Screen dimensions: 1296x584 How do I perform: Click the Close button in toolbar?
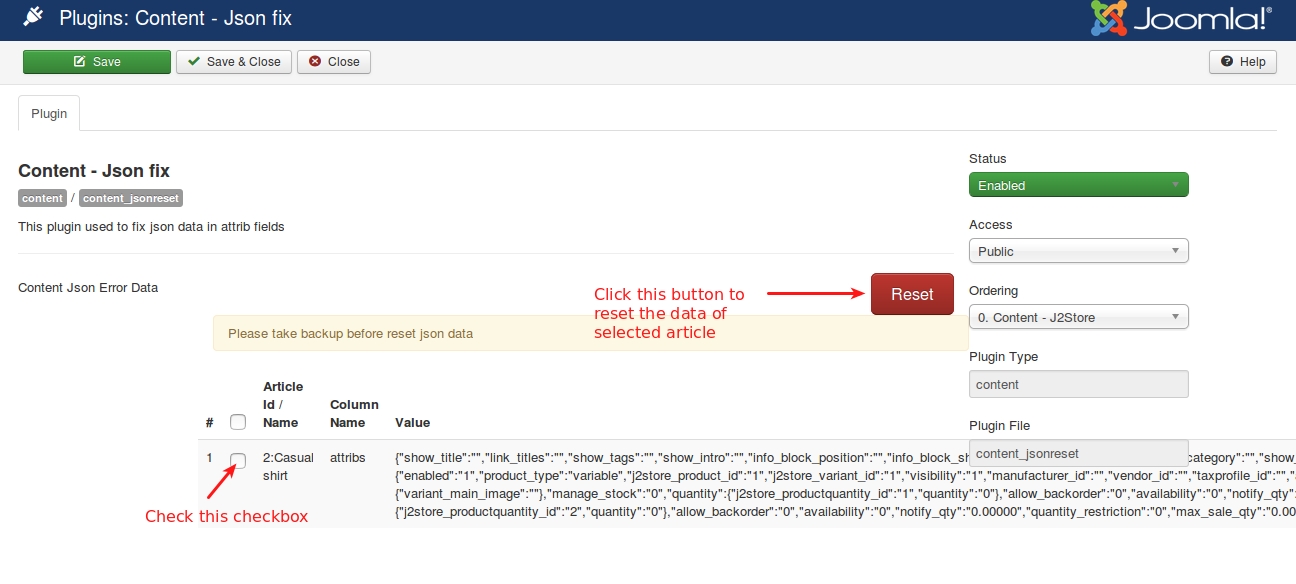point(334,62)
